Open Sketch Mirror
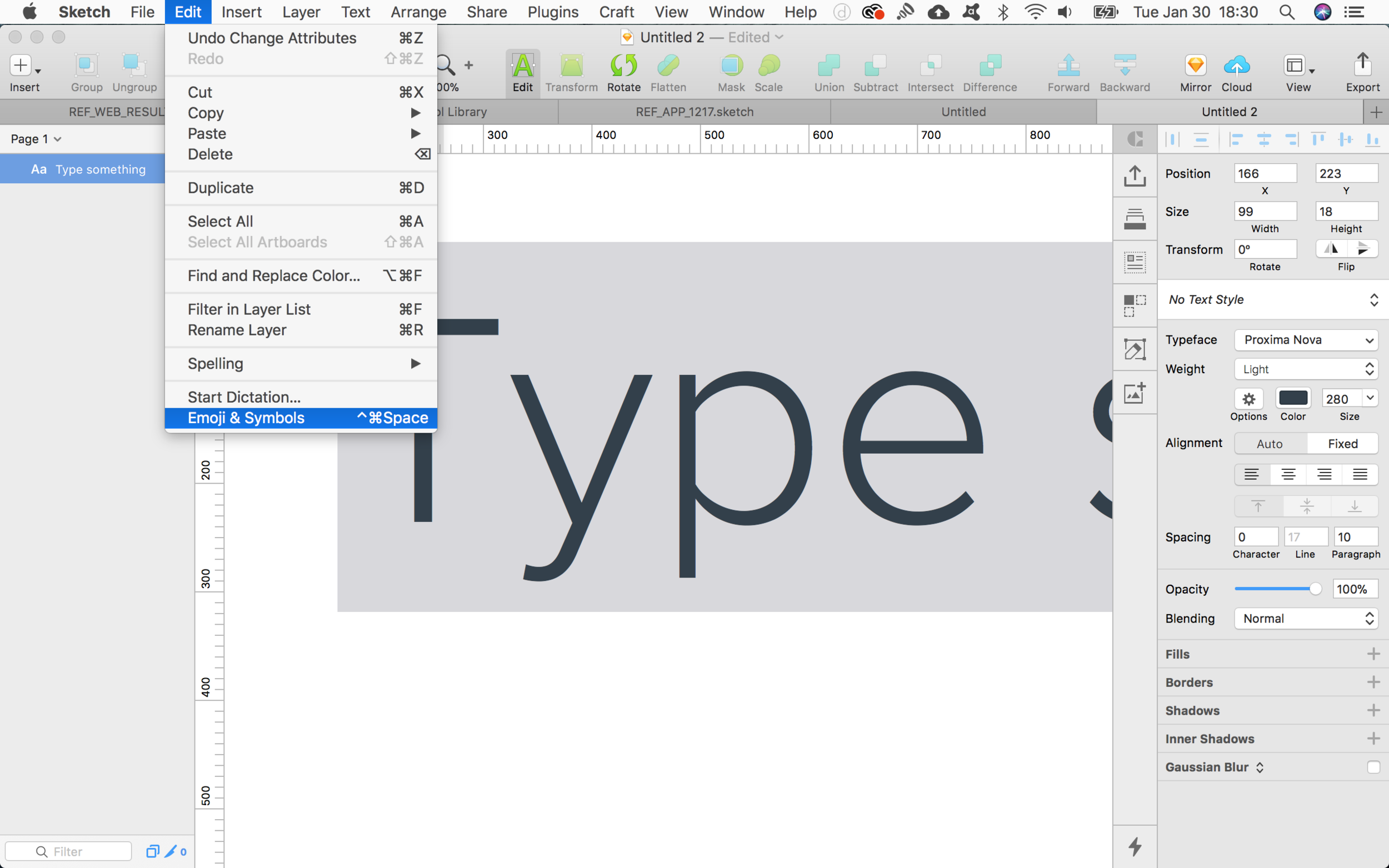 point(1196,66)
